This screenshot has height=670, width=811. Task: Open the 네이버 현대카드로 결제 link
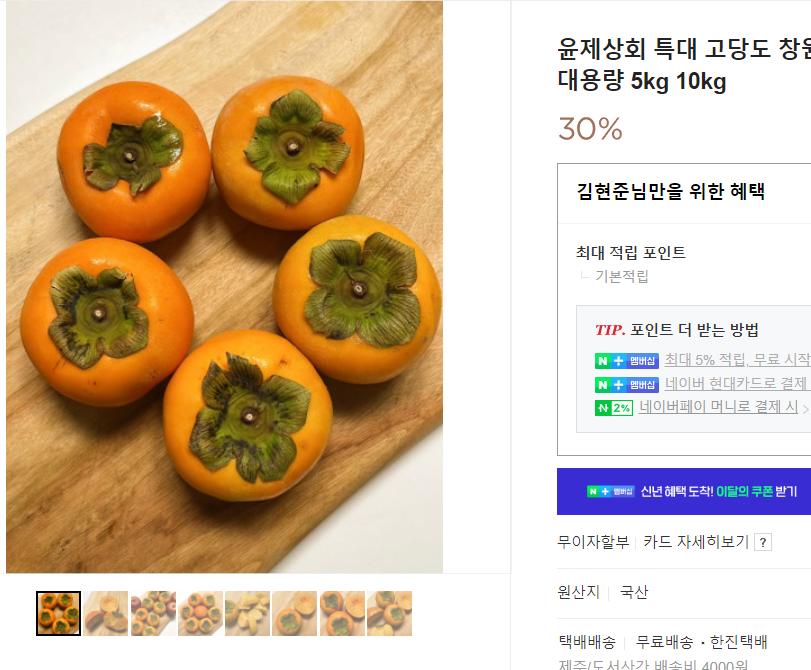(x=736, y=384)
